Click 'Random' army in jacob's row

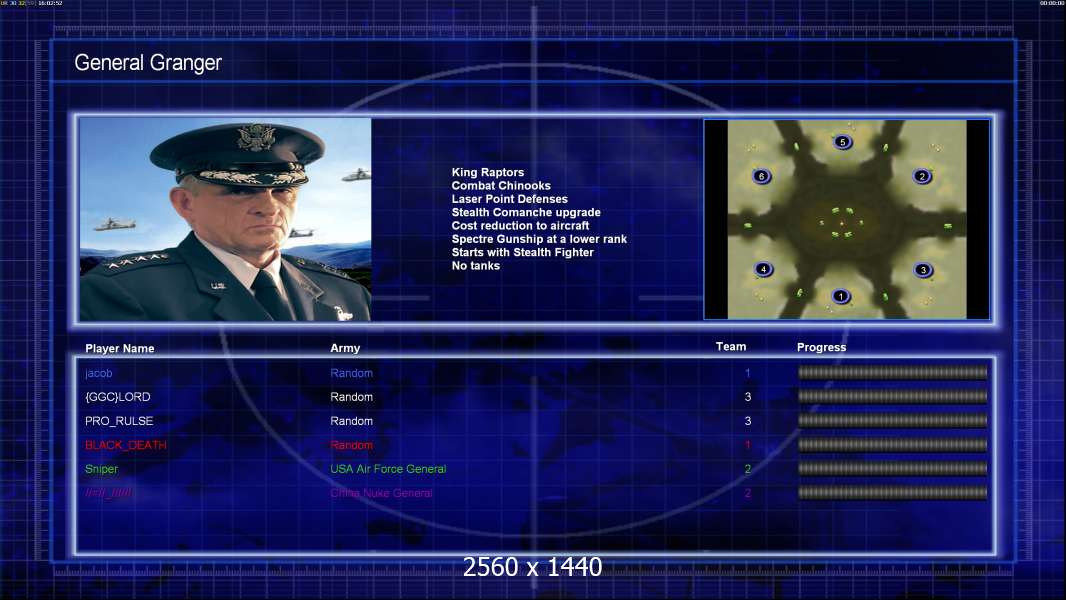coord(351,373)
